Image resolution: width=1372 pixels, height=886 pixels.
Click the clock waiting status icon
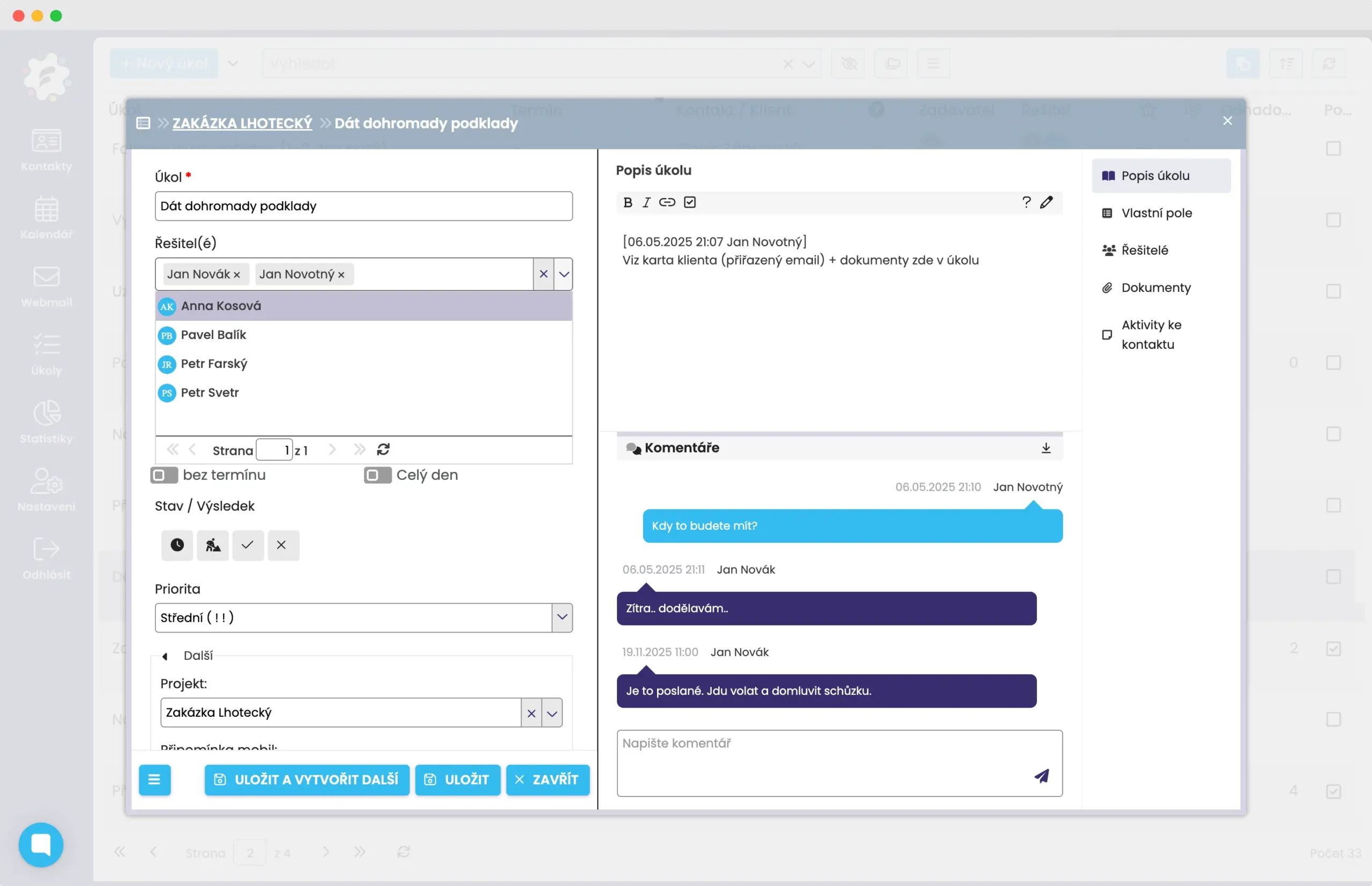tap(177, 545)
